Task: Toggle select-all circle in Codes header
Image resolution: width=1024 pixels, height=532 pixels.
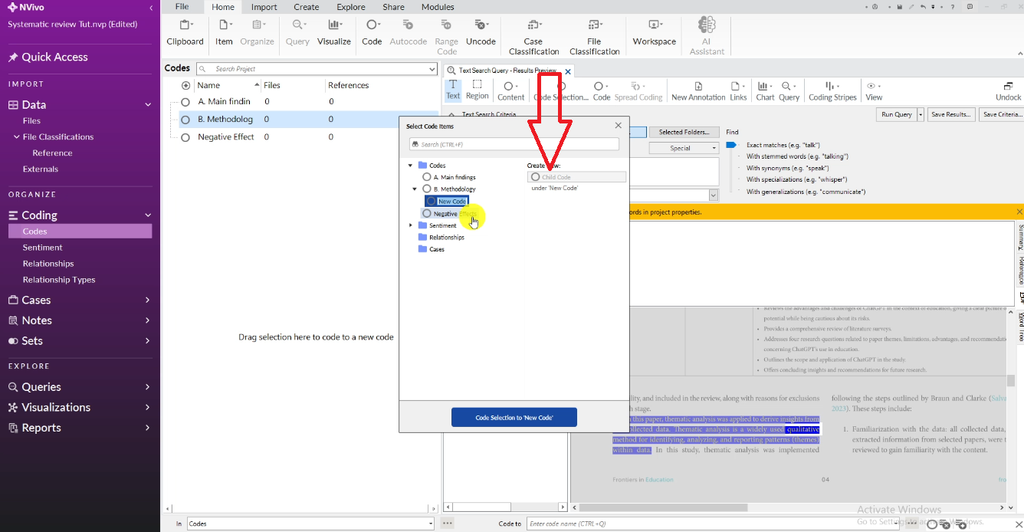Action: [185, 86]
